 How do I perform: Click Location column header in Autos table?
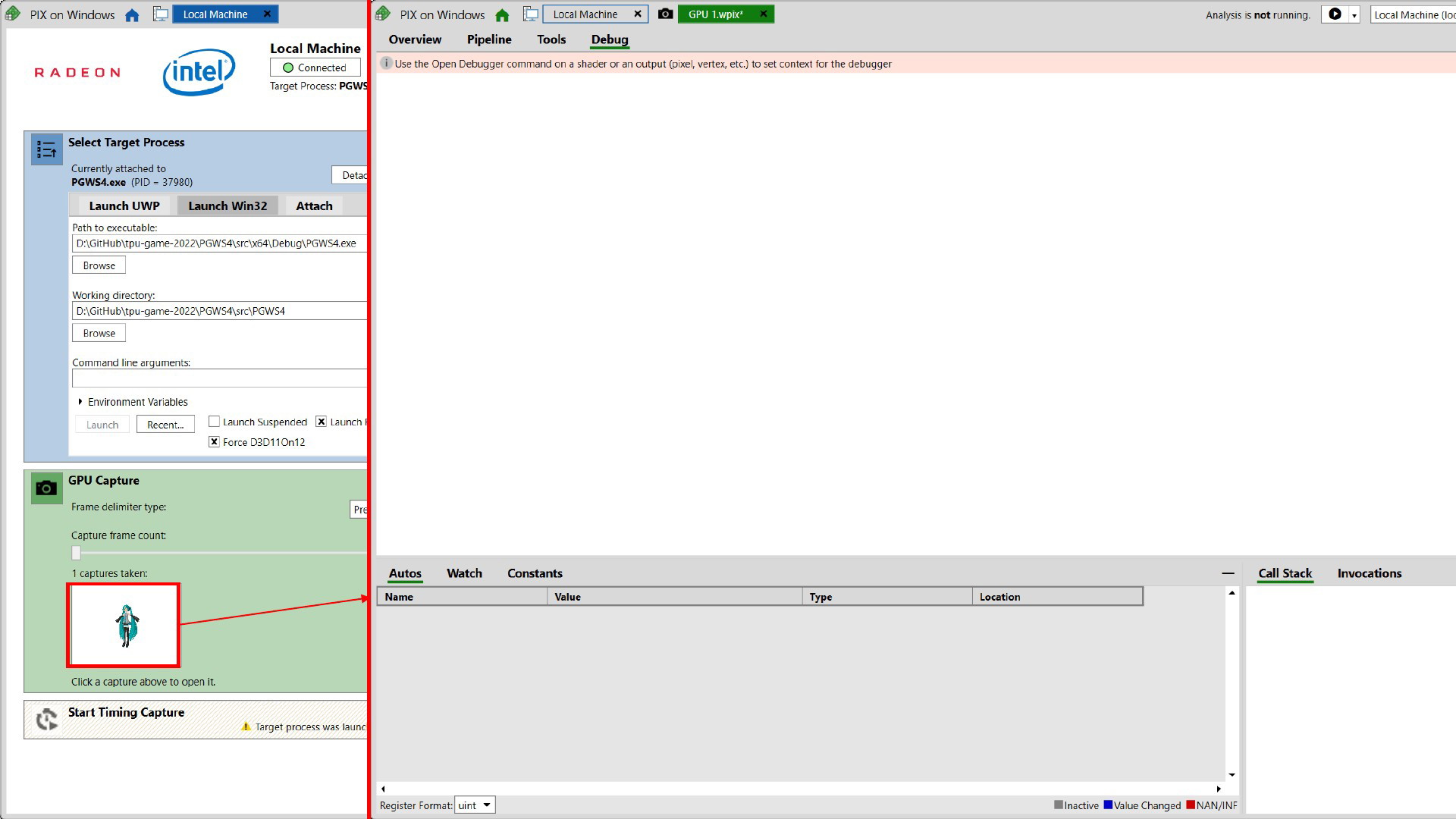tap(1057, 597)
